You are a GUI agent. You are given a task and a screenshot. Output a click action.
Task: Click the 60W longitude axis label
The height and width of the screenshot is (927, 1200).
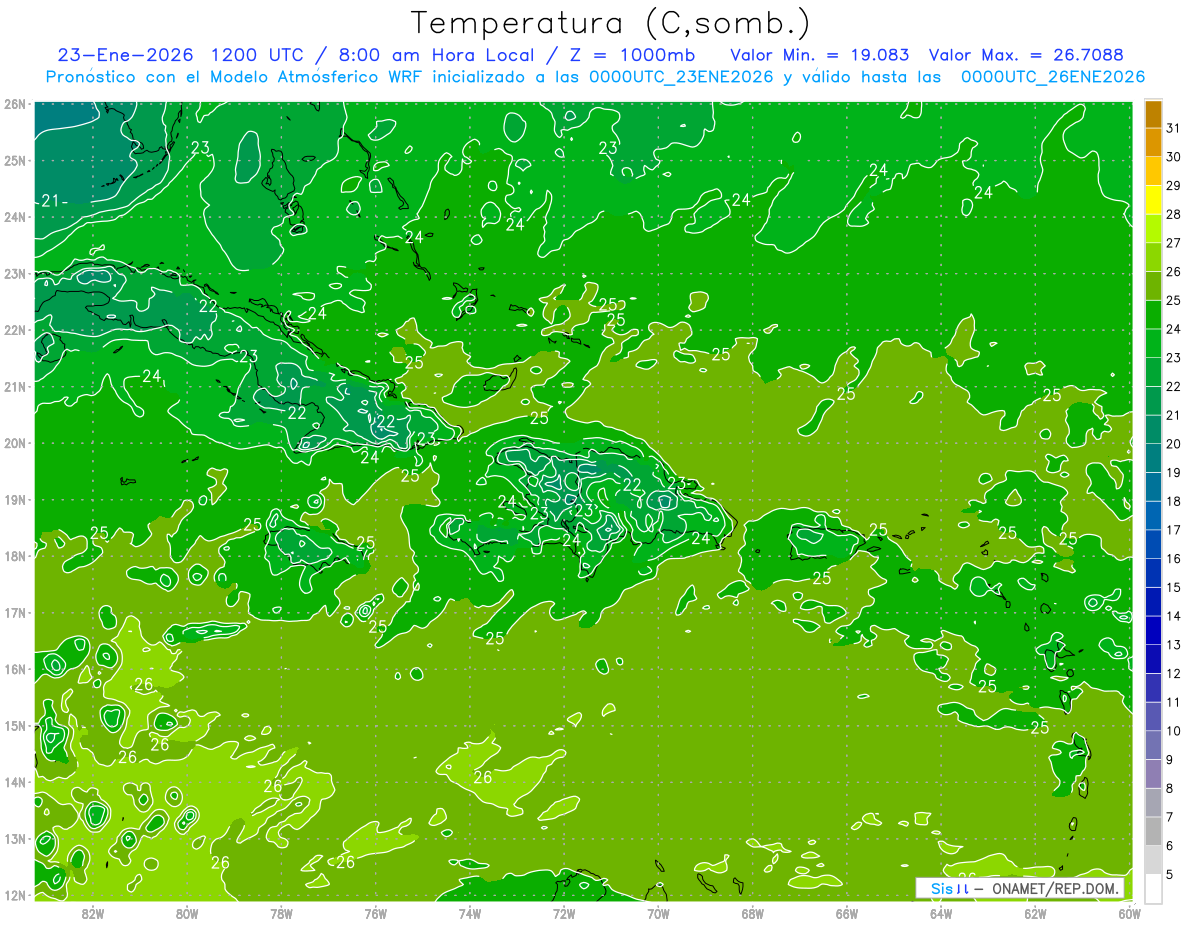tap(1130, 913)
